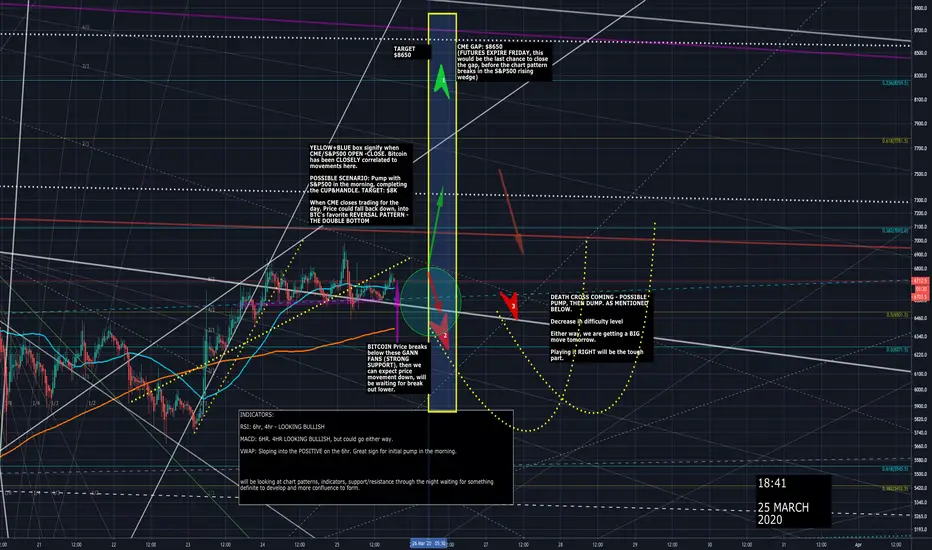Click the current price label 6712.5
Screen dimensions: 932x550
pos(920,281)
